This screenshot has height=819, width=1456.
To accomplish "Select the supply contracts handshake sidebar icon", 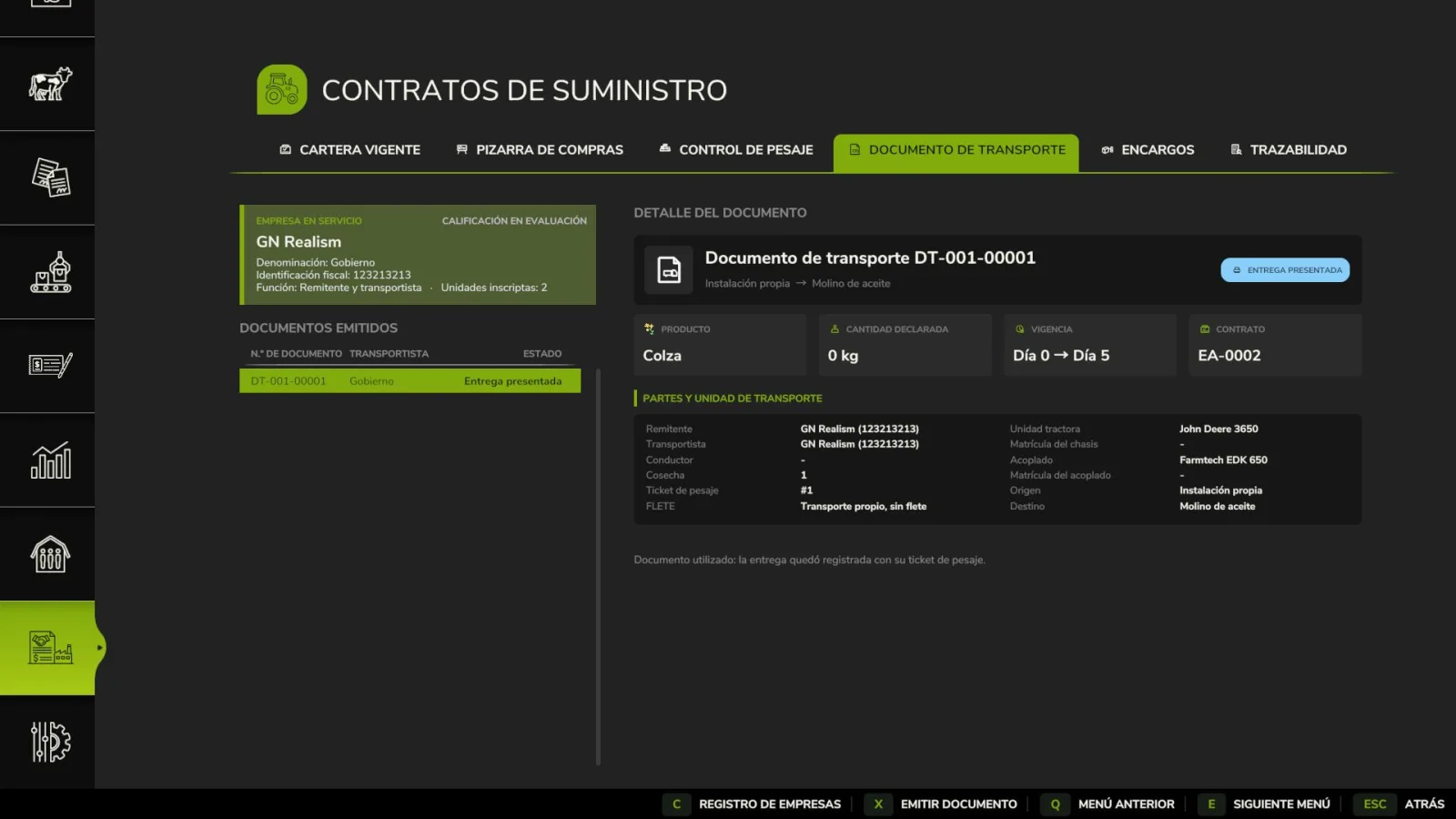I will pyautogui.click(x=50, y=648).
